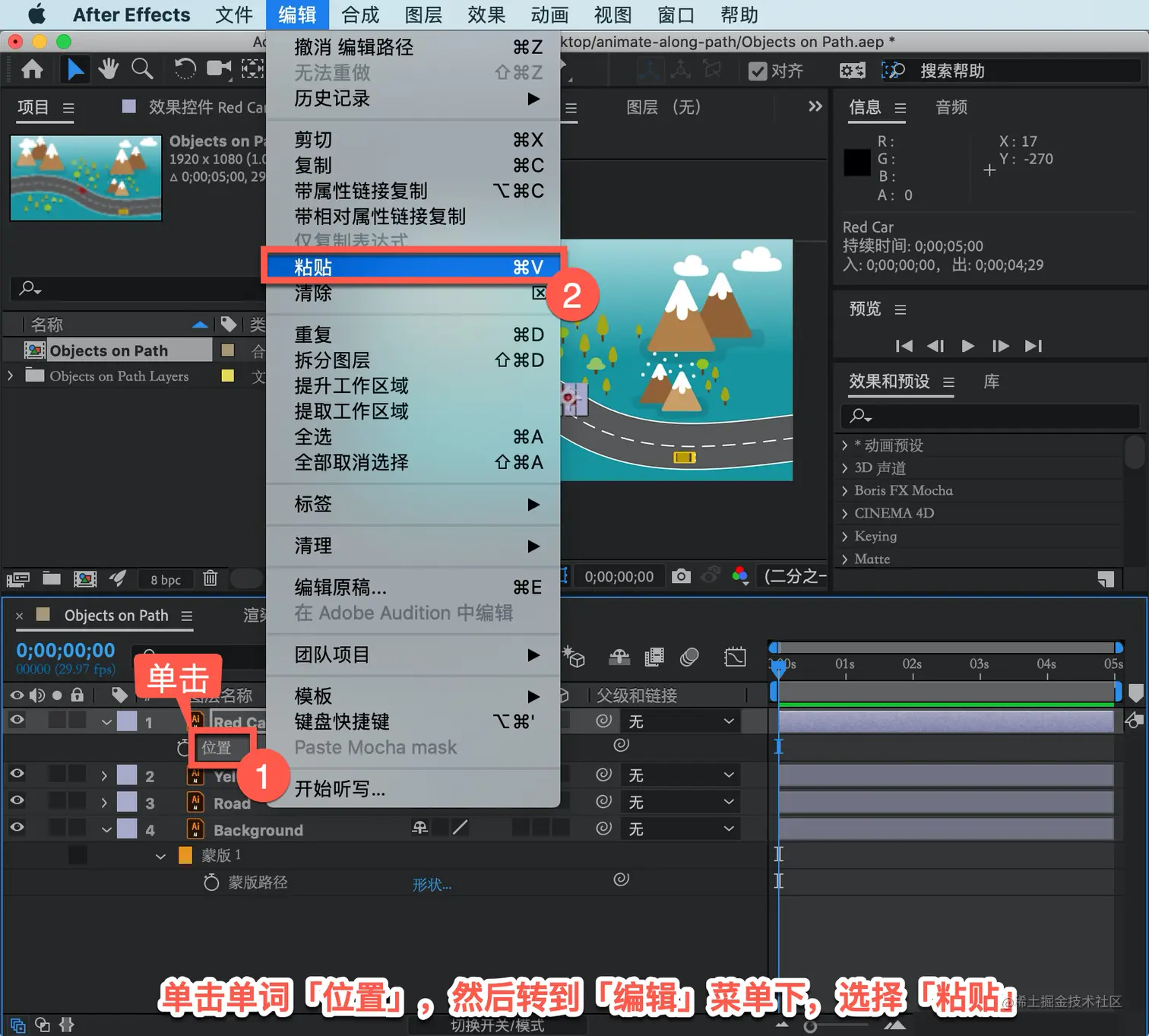Viewport: 1149px width, 1036px height.
Task: Toggle lock switch for the Background layer
Action: (77, 828)
